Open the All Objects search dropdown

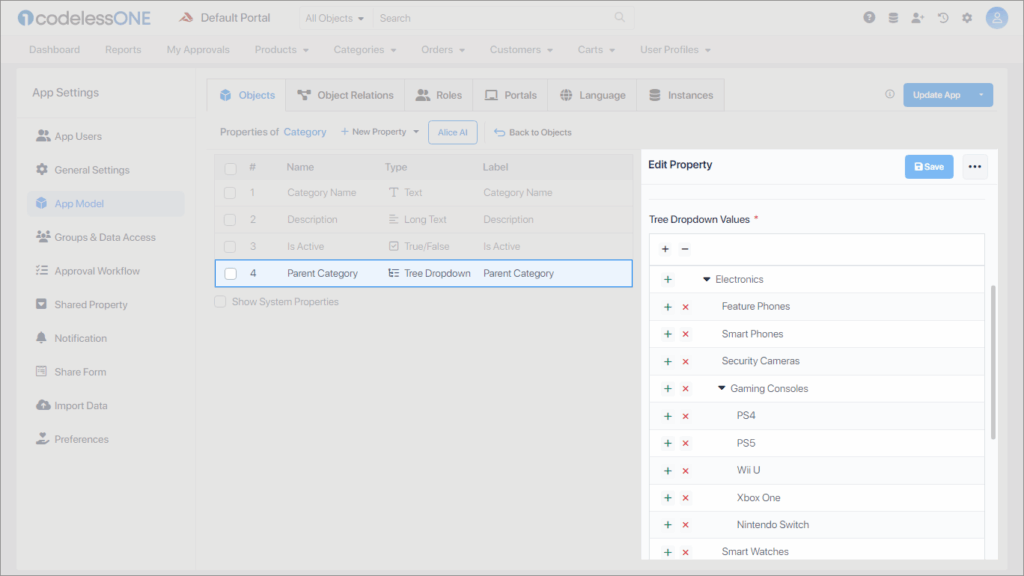(334, 18)
